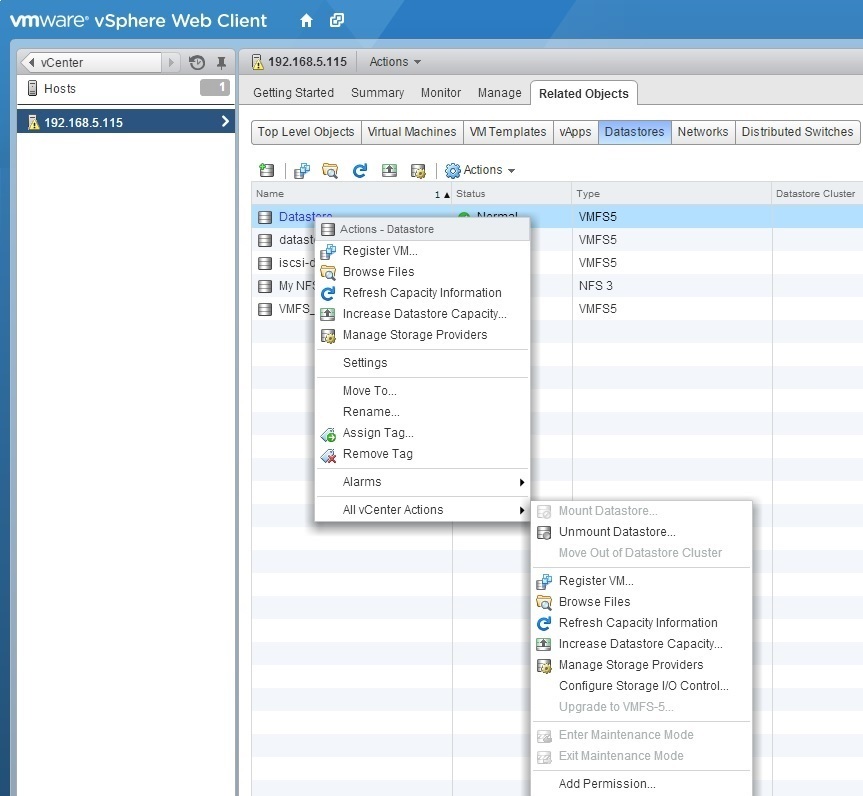Click the Type column header
Image resolution: width=863 pixels, height=796 pixels.
[671, 194]
